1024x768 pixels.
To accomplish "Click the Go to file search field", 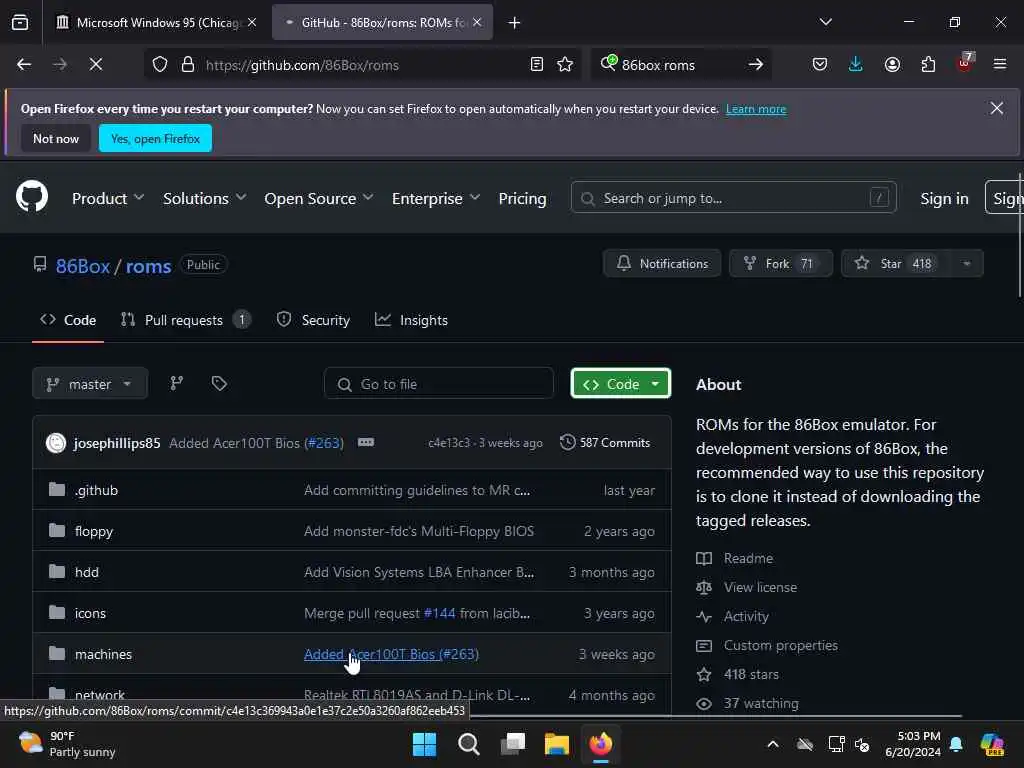I will (x=439, y=384).
